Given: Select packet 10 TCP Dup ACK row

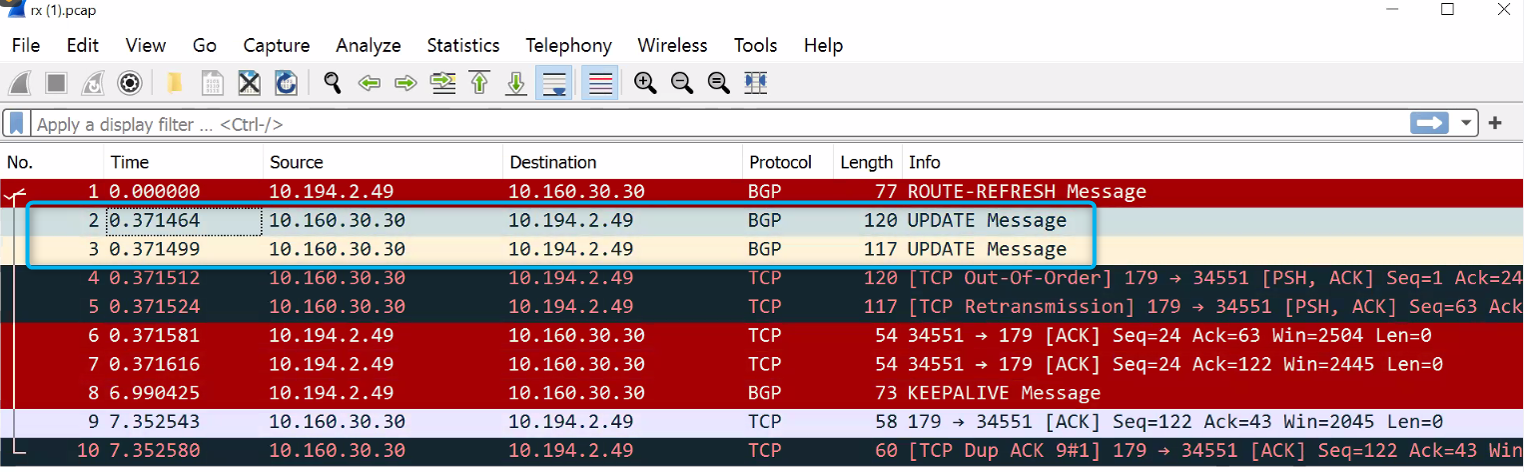Looking at the screenshot, I should point(762,451).
